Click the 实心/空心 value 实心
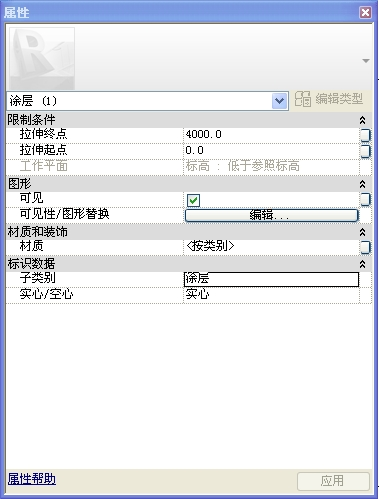The image size is (379, 499). [271, 295]
